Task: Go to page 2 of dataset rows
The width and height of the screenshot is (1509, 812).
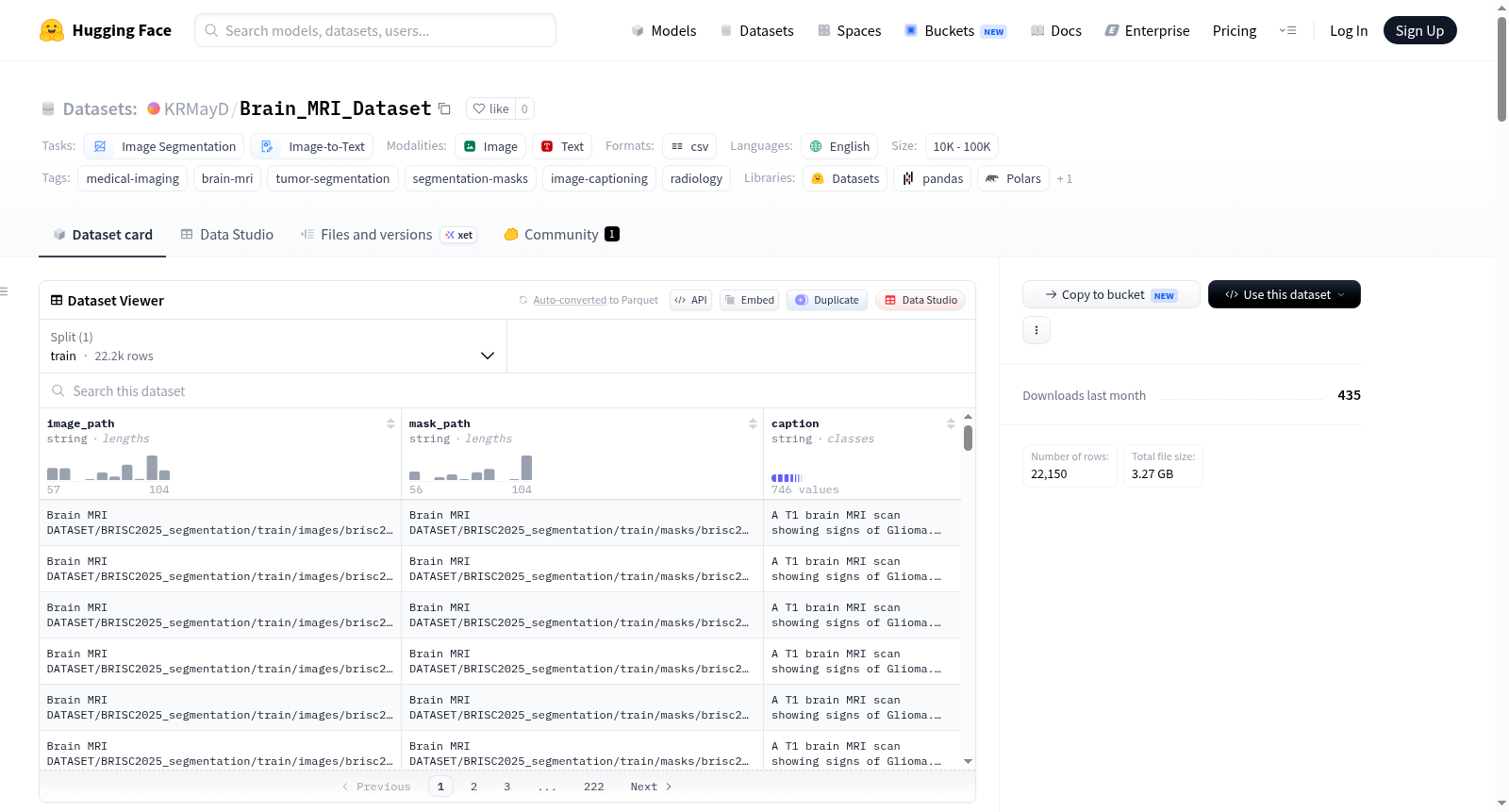Action: [x=473, y=787]
